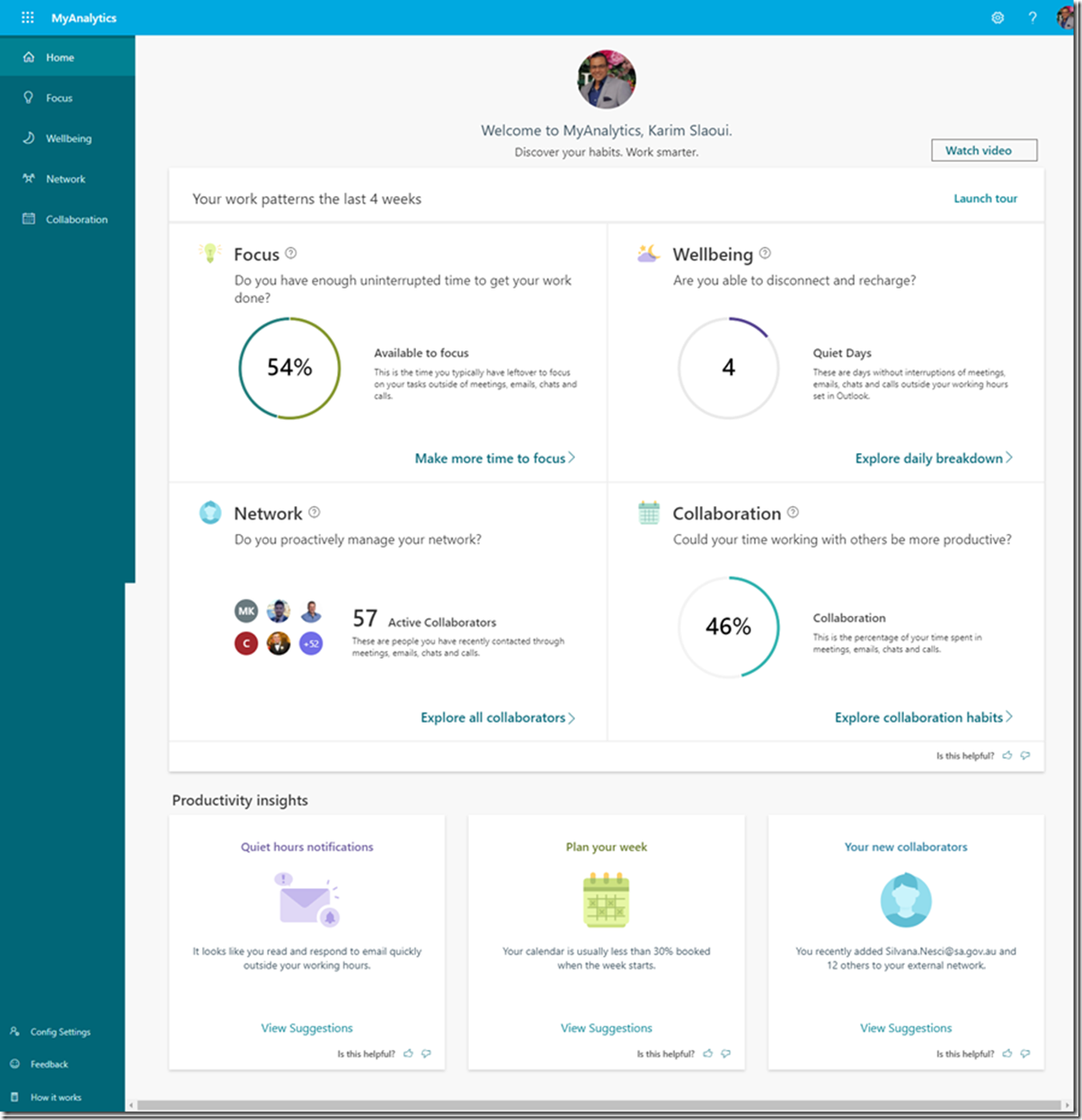This screenshot has height=1120, width=1082.
Task: Select Network in the sidebar
Action: (66, 179)
